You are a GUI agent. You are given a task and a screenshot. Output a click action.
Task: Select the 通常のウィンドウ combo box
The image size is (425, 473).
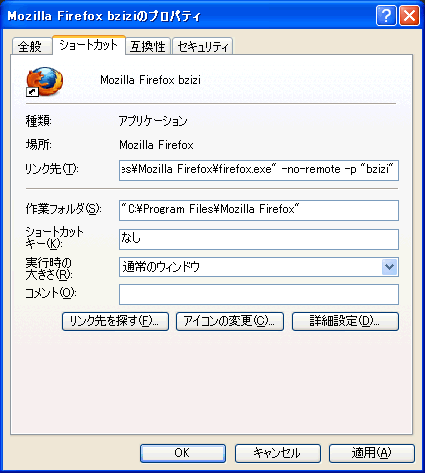coord(259,267)
